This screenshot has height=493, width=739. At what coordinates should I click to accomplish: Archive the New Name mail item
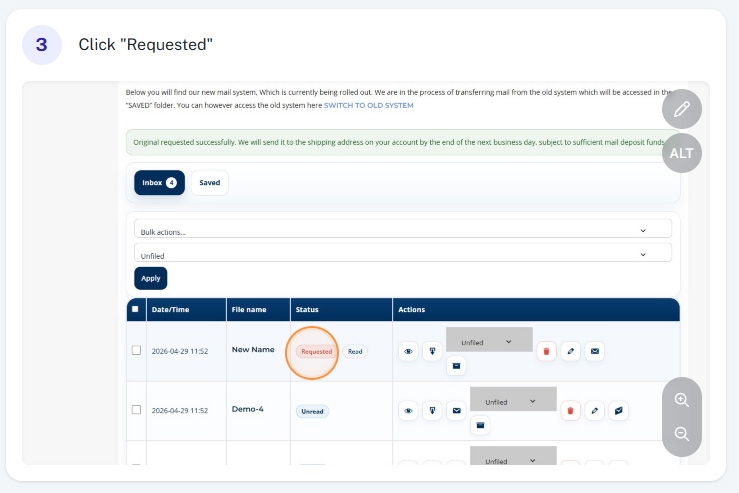(x=456, y=366)
